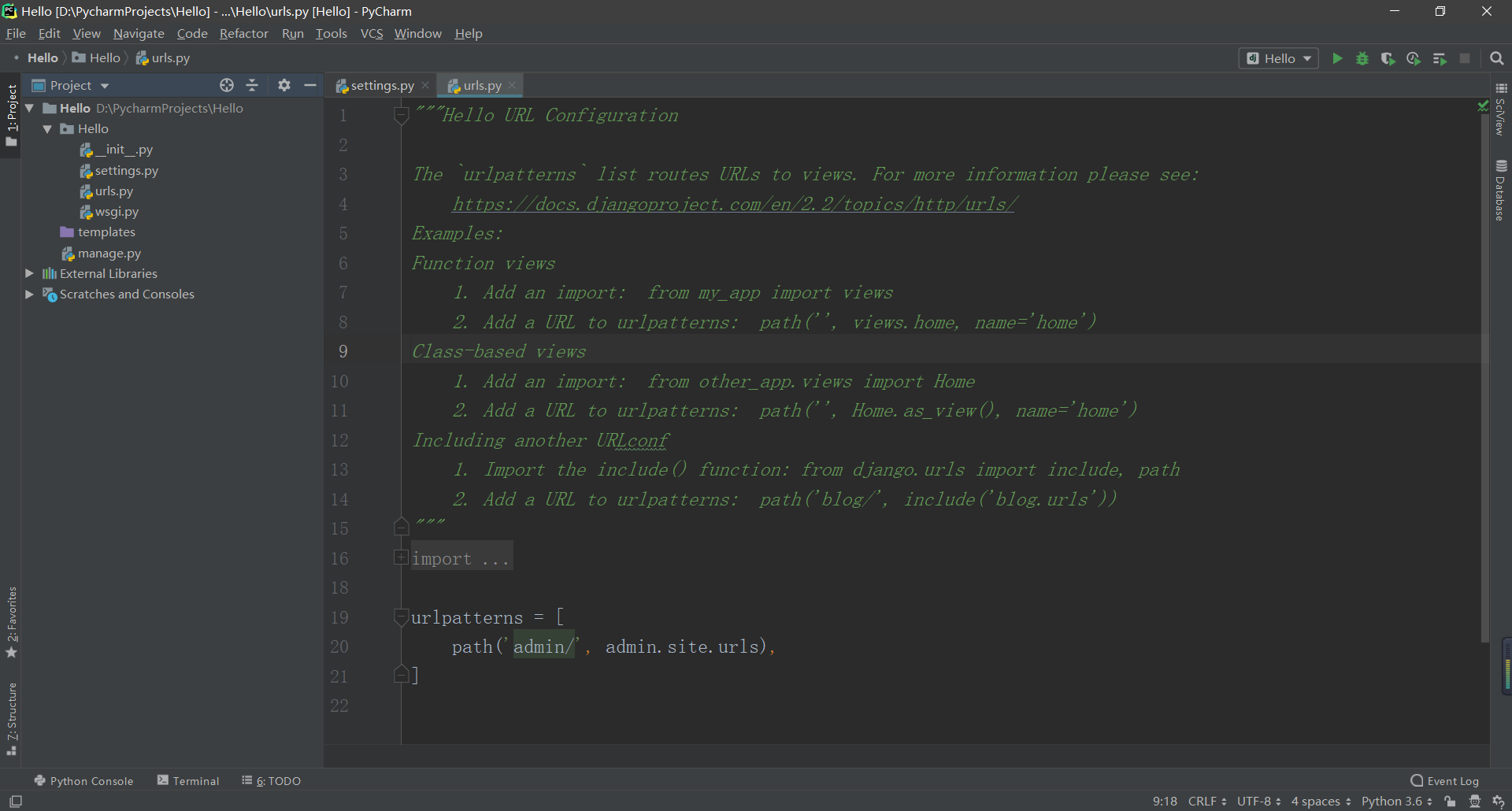This screenshot has width=1512, height=811.
Task: Click urls.py in the breadcrumb bar
Action: coord(163,57)
